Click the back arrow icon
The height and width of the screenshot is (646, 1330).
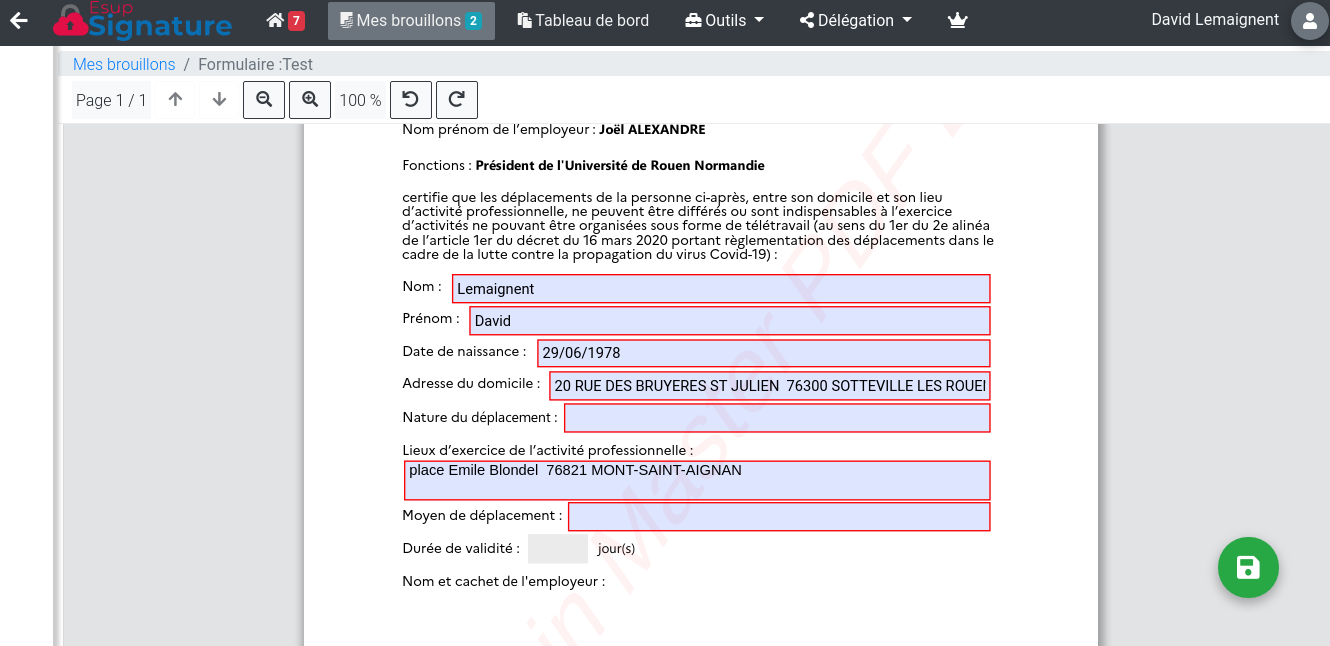tap(18, 21)
